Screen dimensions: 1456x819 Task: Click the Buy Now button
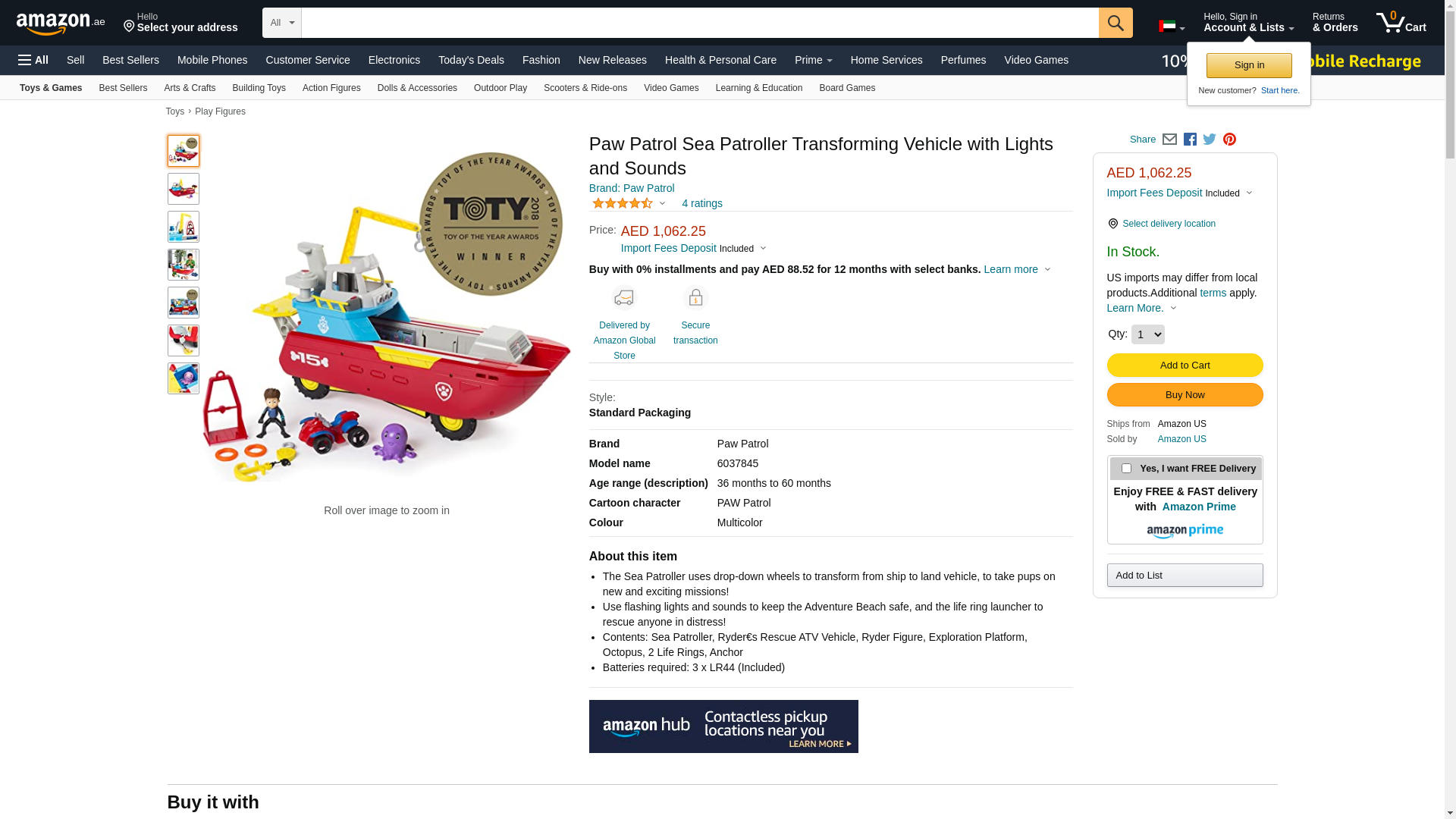(x=1185, y=395)
